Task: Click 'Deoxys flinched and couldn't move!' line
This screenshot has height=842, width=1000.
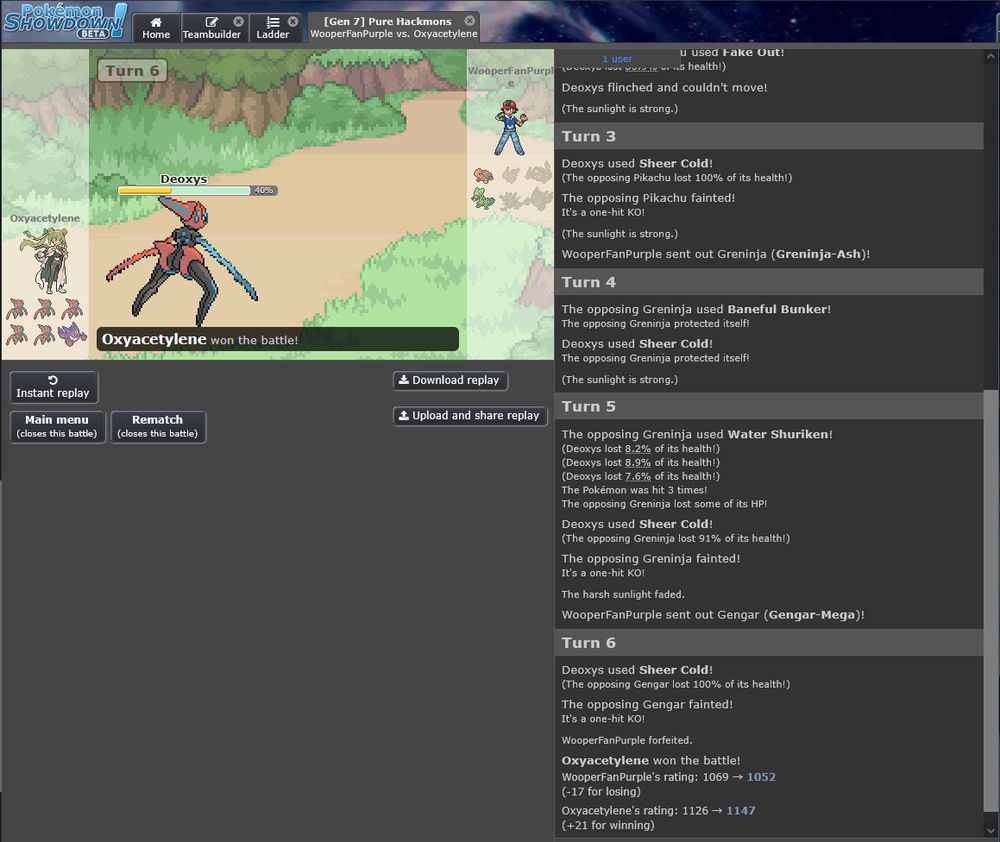Action: pyautogui.click(x=665, y=87)
